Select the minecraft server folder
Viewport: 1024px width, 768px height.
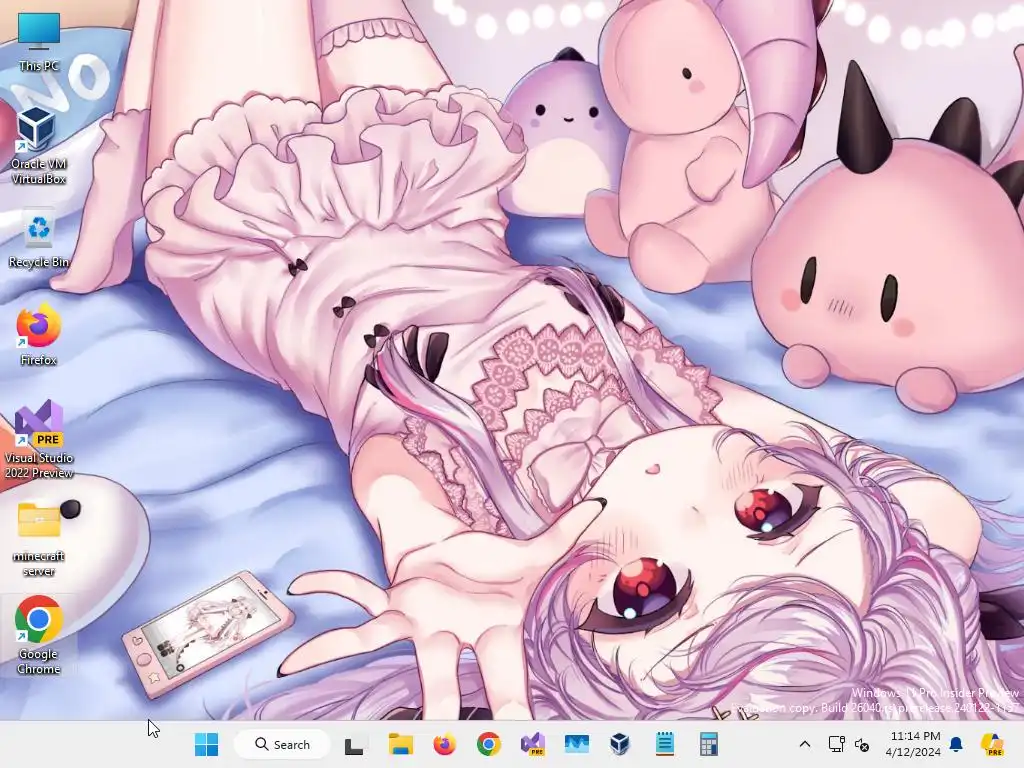[x=39, y=538]
